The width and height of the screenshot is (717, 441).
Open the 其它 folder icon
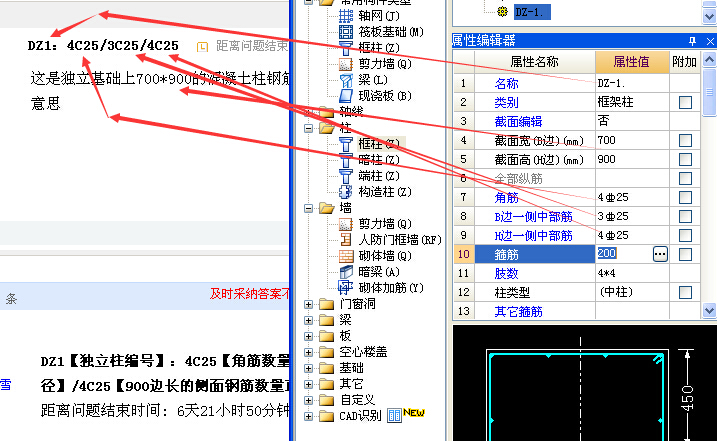point(326,384)
